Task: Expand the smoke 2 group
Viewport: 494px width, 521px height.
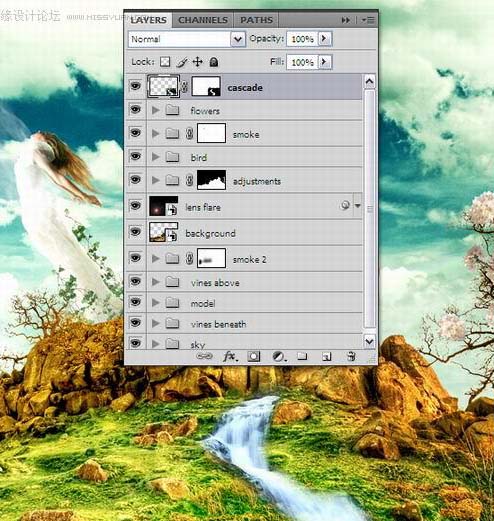Action: (x=155, y=258)
